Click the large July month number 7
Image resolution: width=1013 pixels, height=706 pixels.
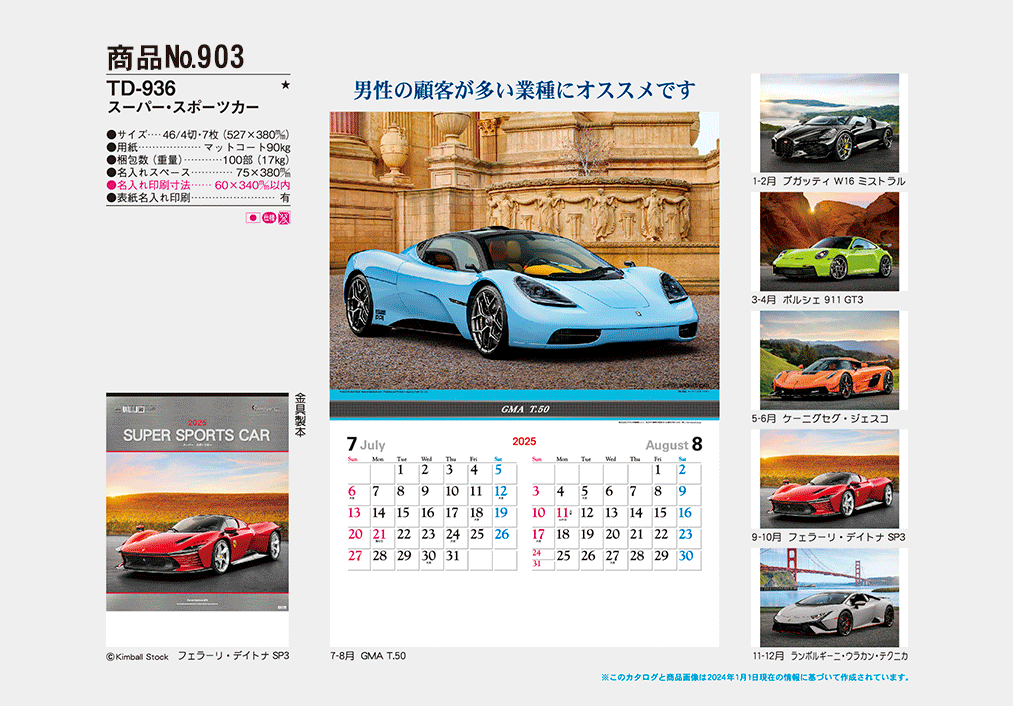tap(352, 443)
